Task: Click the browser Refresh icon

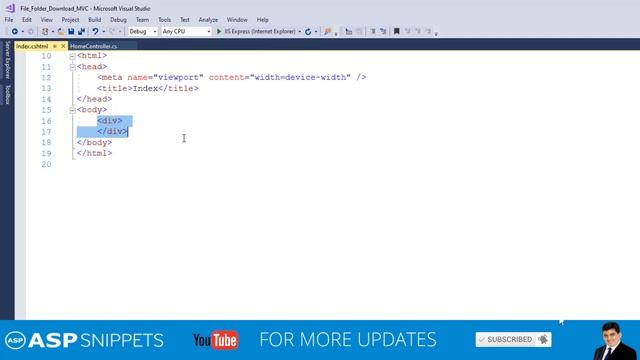Action: click(308, 31)
